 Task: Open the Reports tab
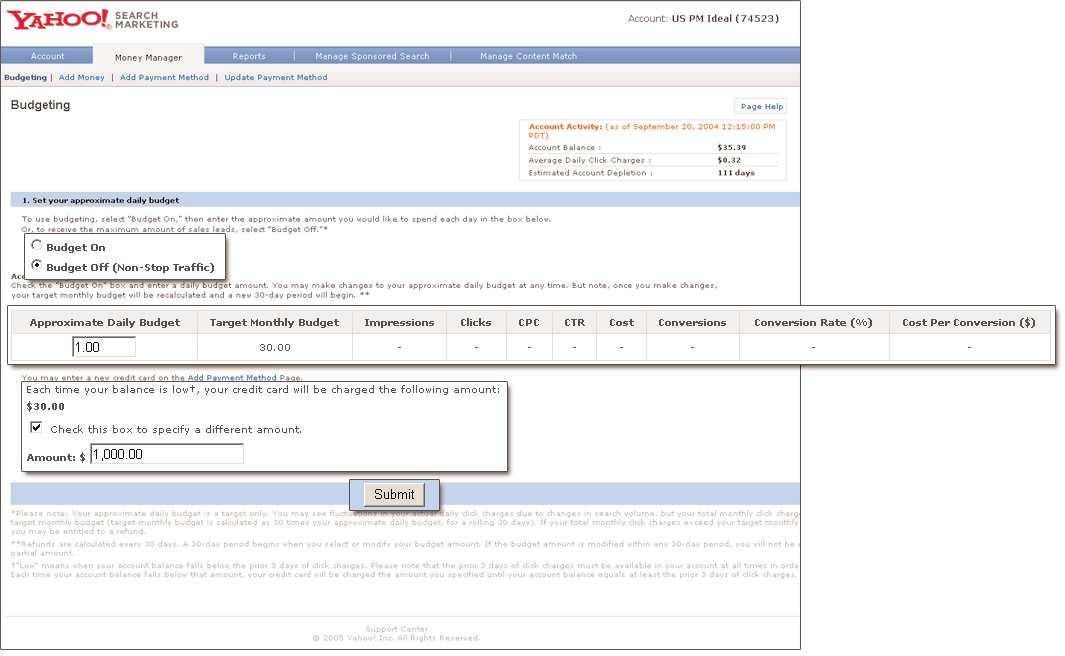pyautogui.click(x=249, y=56)
